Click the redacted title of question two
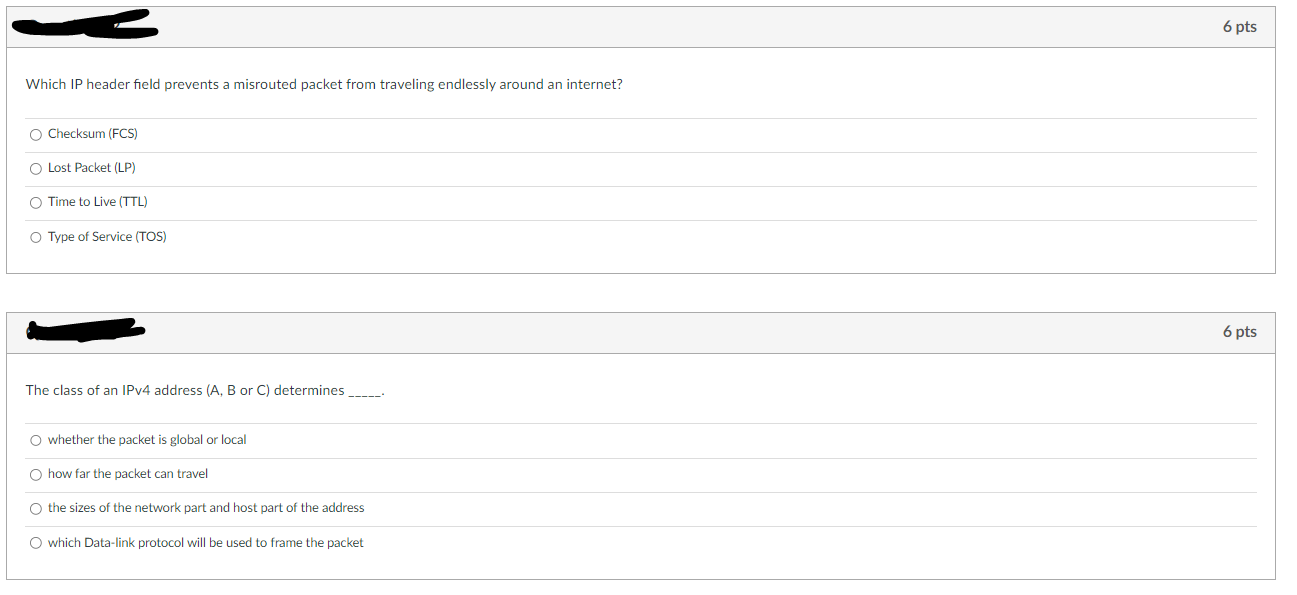Image resolution: width=1297 pixels, height=595 pixels. tap(85, 329)
